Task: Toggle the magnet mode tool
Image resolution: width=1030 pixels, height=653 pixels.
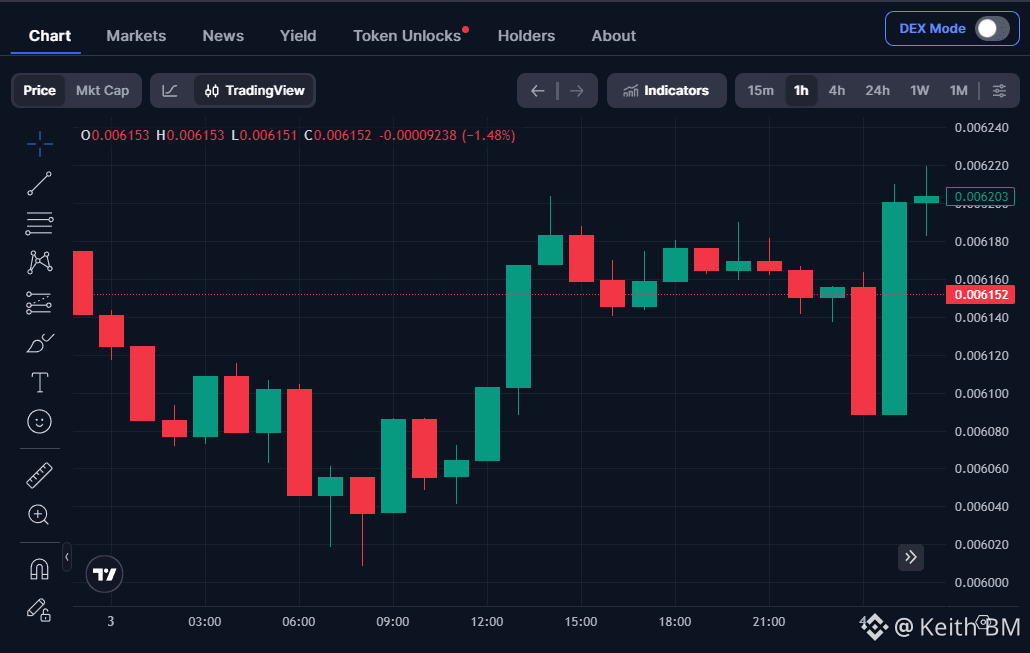Action: 39,569
